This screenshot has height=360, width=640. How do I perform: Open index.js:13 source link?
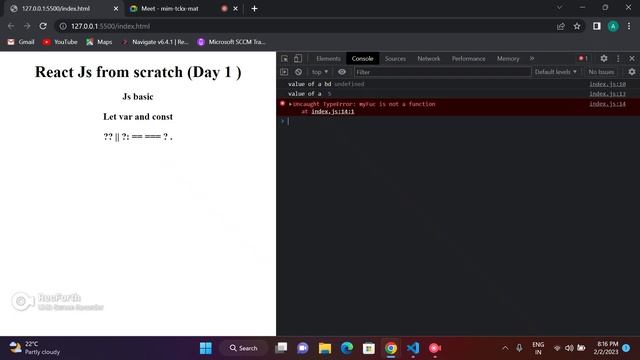[607, 94]
